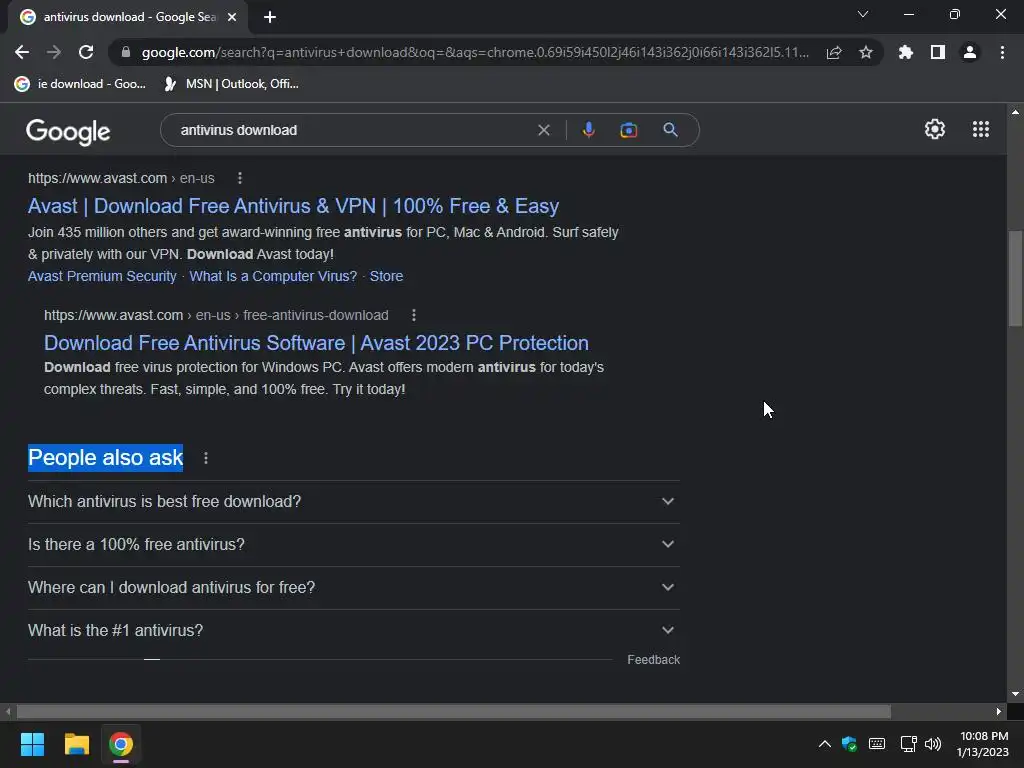Open the 'ie download - Goo...' bookmark
The image size is (1024, 768).
point(80,84)
